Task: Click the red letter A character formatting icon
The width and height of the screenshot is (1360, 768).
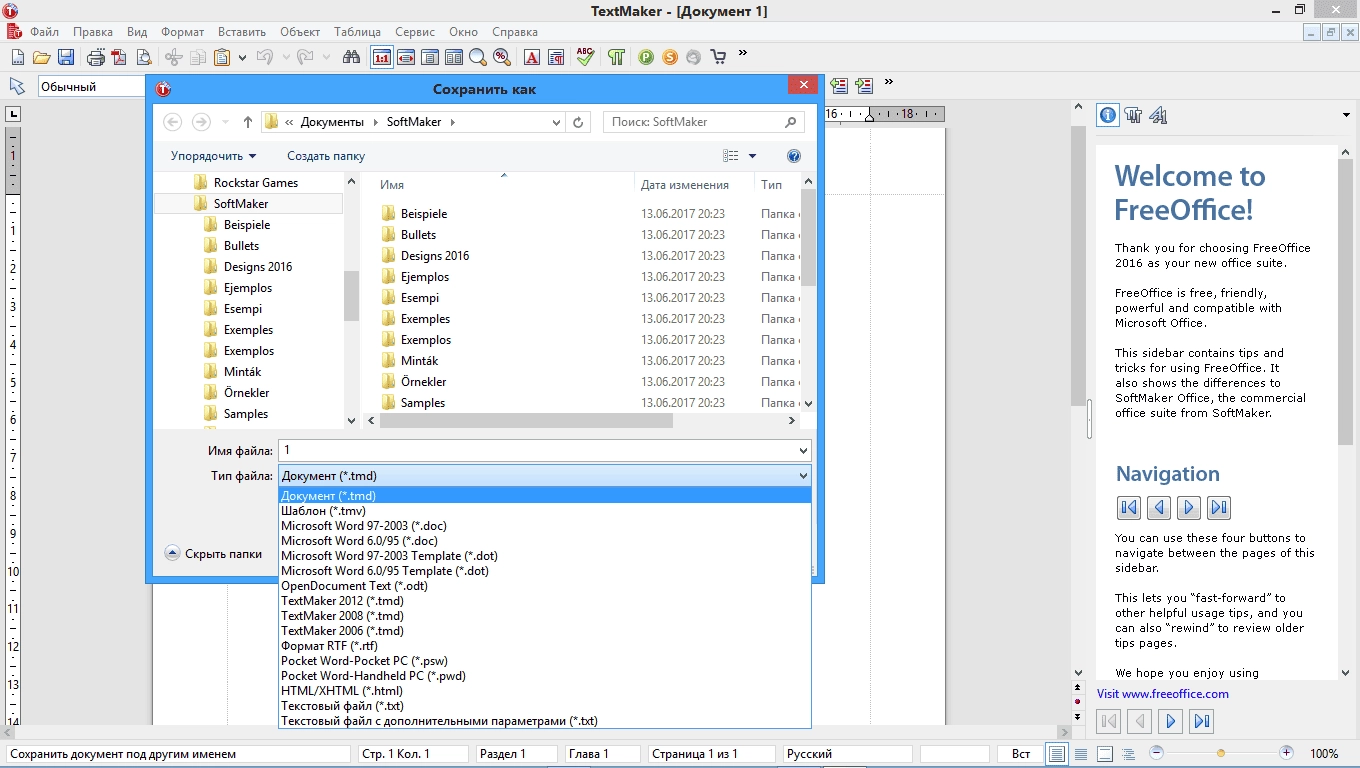Action: (x=532, y=57)
